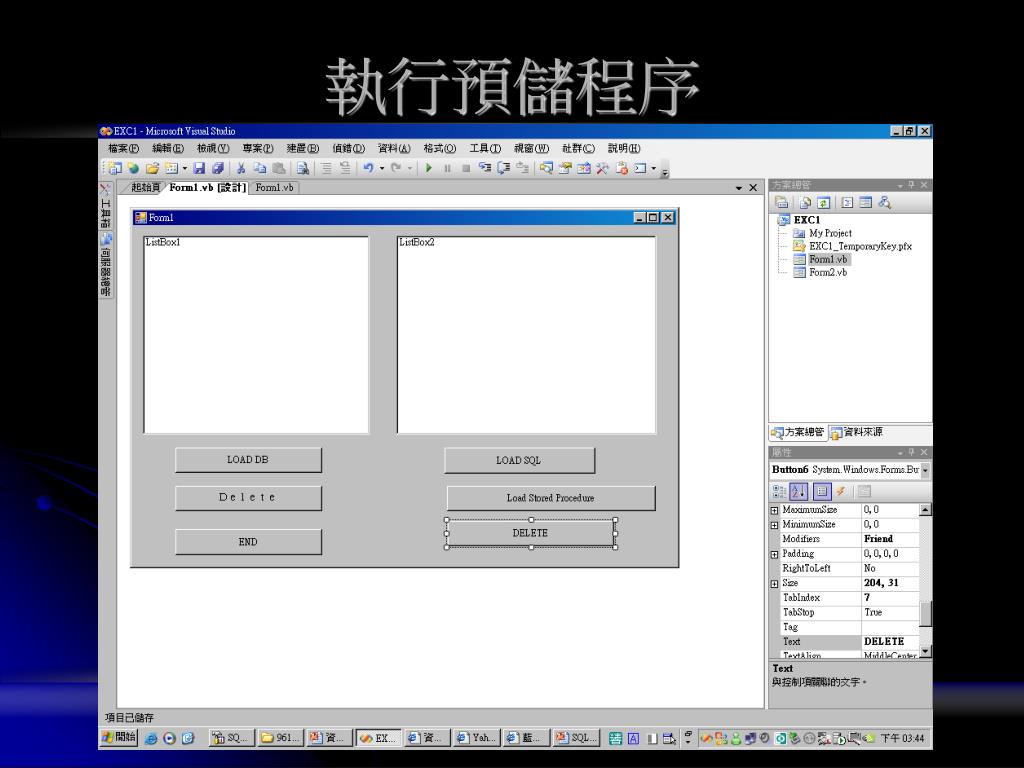Open the 檔案(F) File menu

123,149
